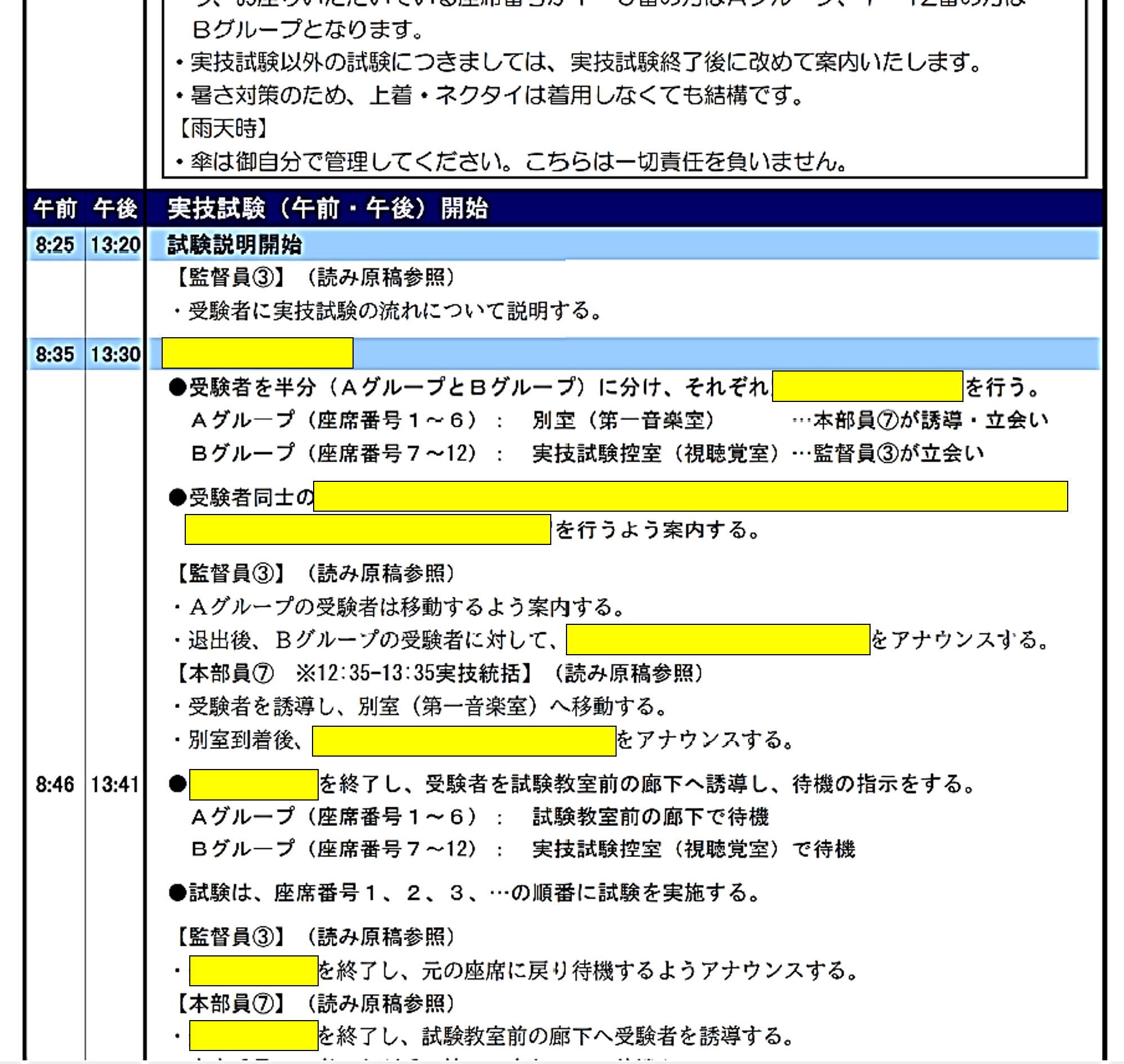Viewport: 1124px width, 1064px height.
Task: Click the 午前 column header
Action: (x=55, y=208)
